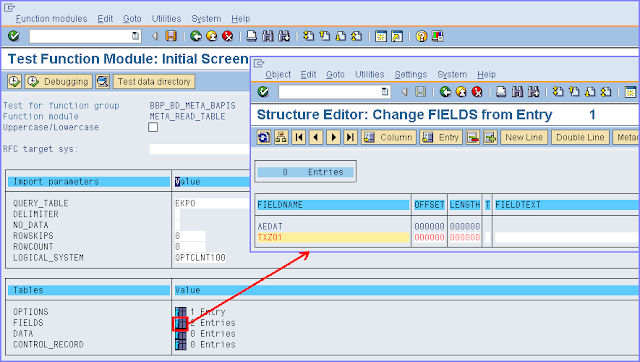
Task: Click red Cancel icon in main window toolbar
Action: (228, 36)
